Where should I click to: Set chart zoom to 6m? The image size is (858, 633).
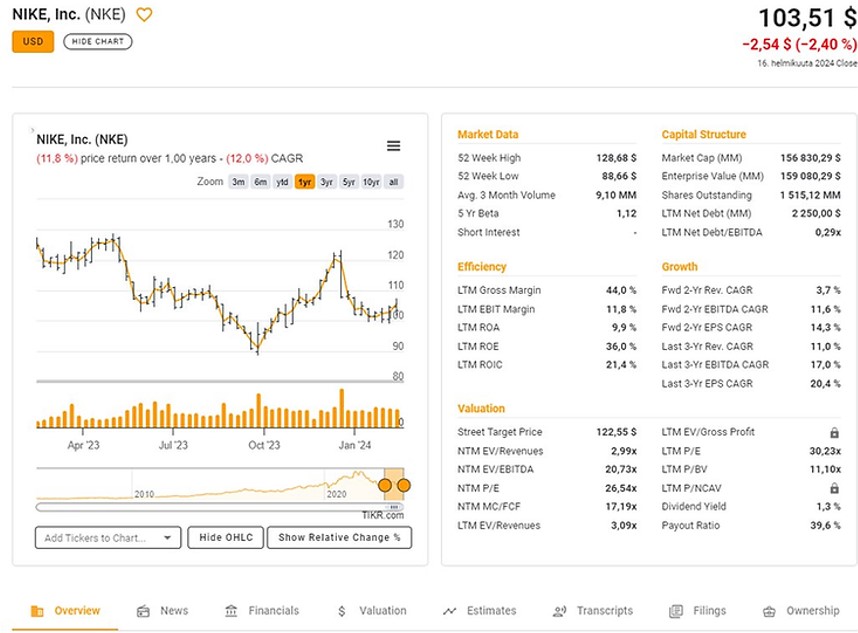point(260,182)
